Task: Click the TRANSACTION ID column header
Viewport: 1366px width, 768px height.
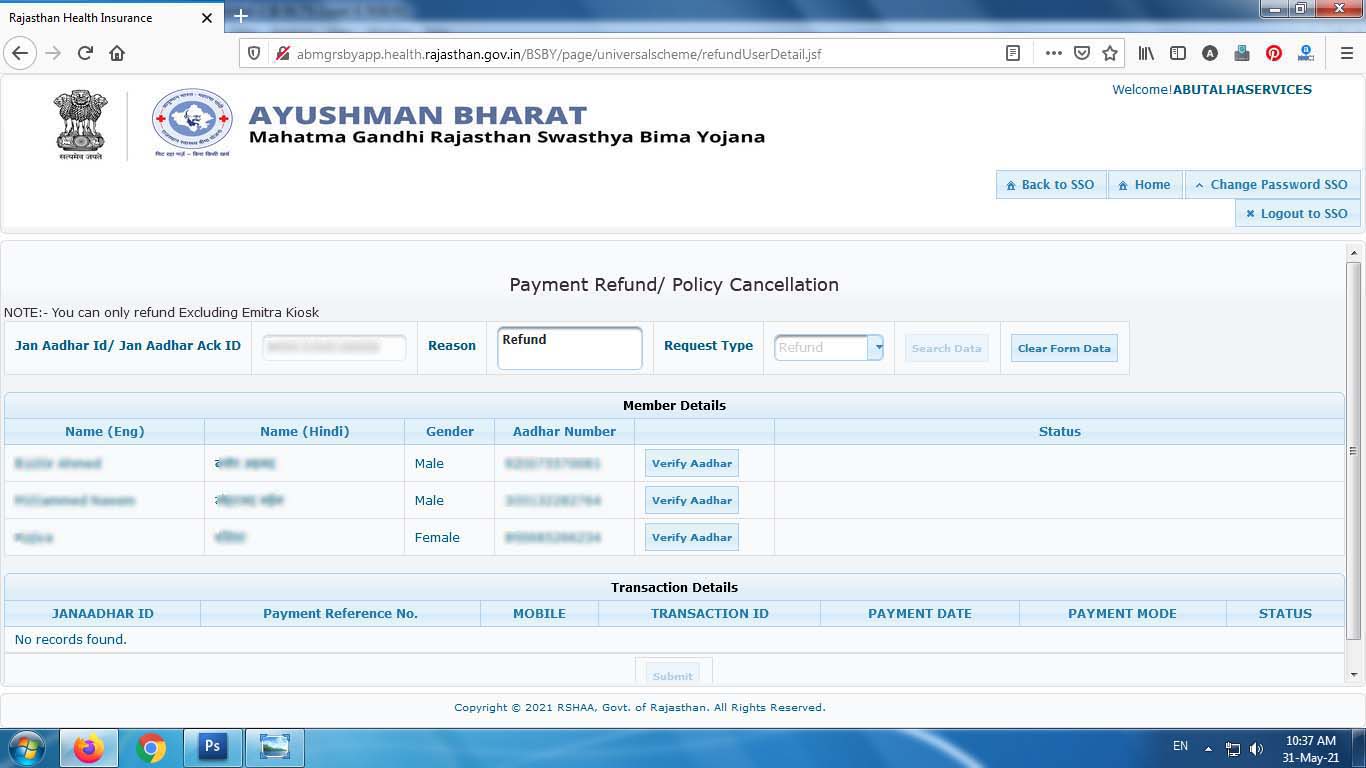Action: pyautogui.click(x=710, y=613)
